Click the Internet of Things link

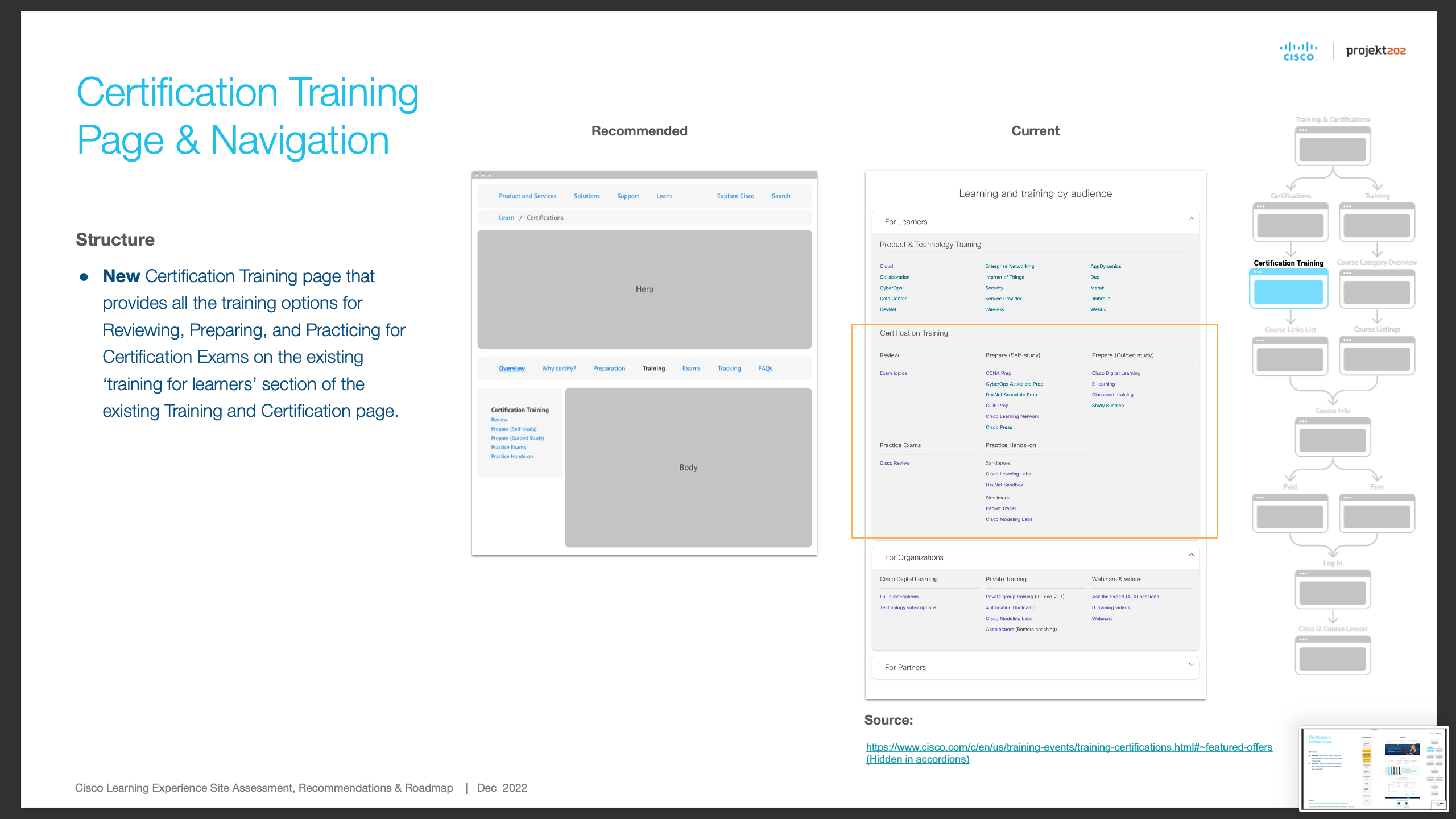point(1004,277)
